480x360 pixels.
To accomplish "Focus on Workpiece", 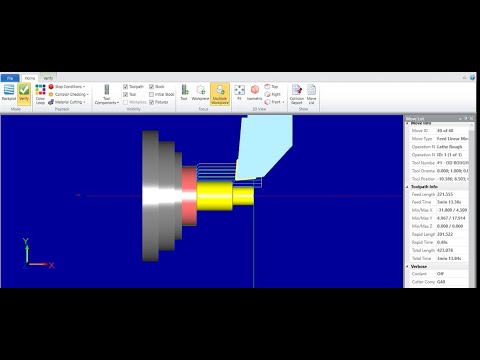I will pos(200,92).
